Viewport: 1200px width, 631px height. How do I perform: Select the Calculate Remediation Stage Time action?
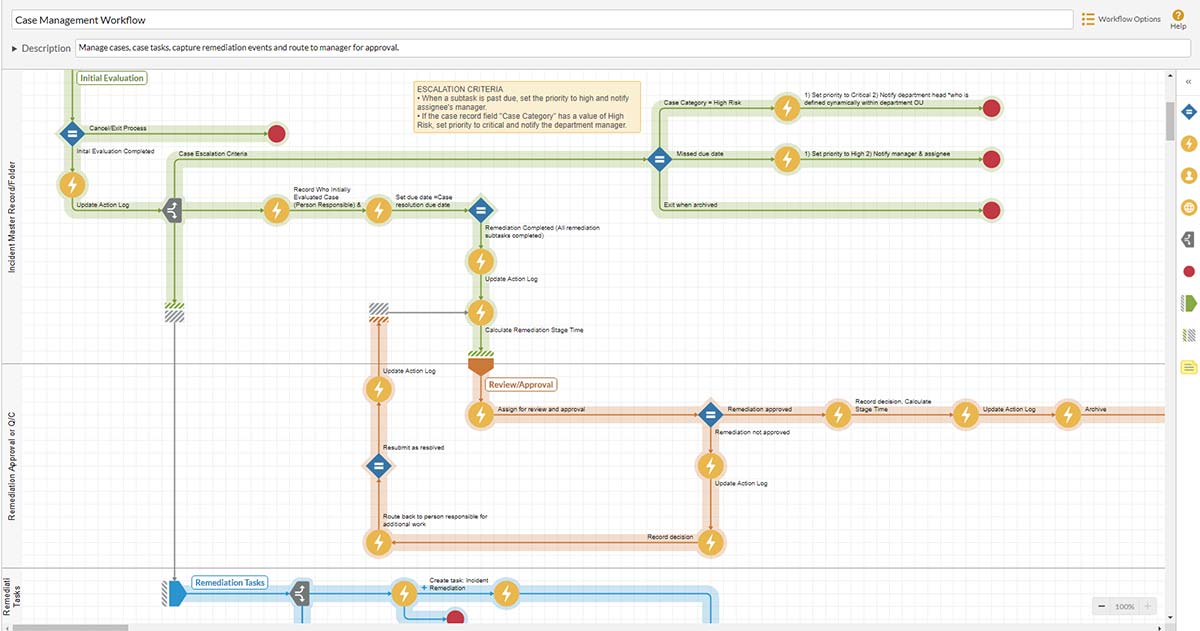pyautogui.click(x=480, y=312)
